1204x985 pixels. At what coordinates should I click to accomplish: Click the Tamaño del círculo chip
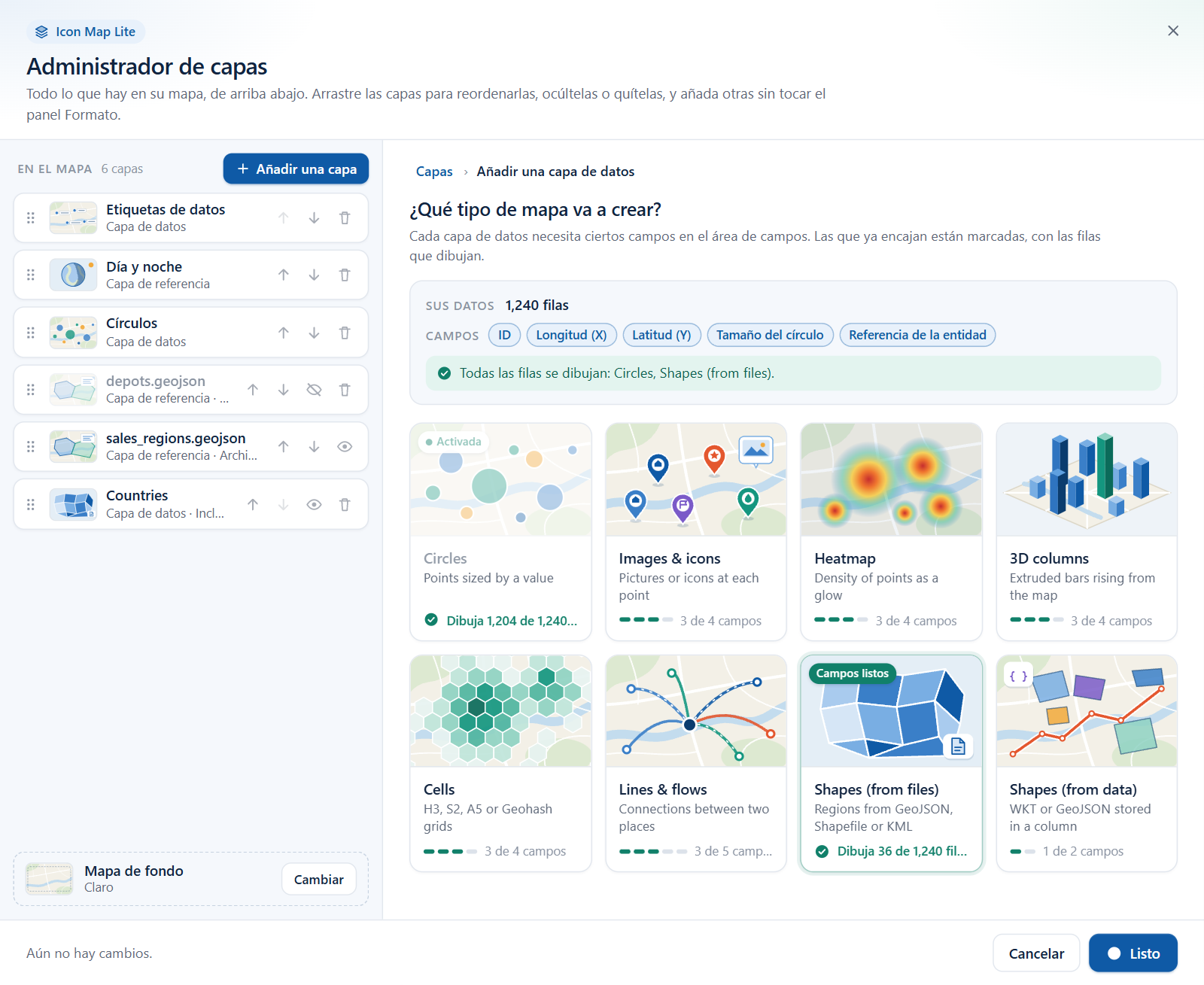771,336
